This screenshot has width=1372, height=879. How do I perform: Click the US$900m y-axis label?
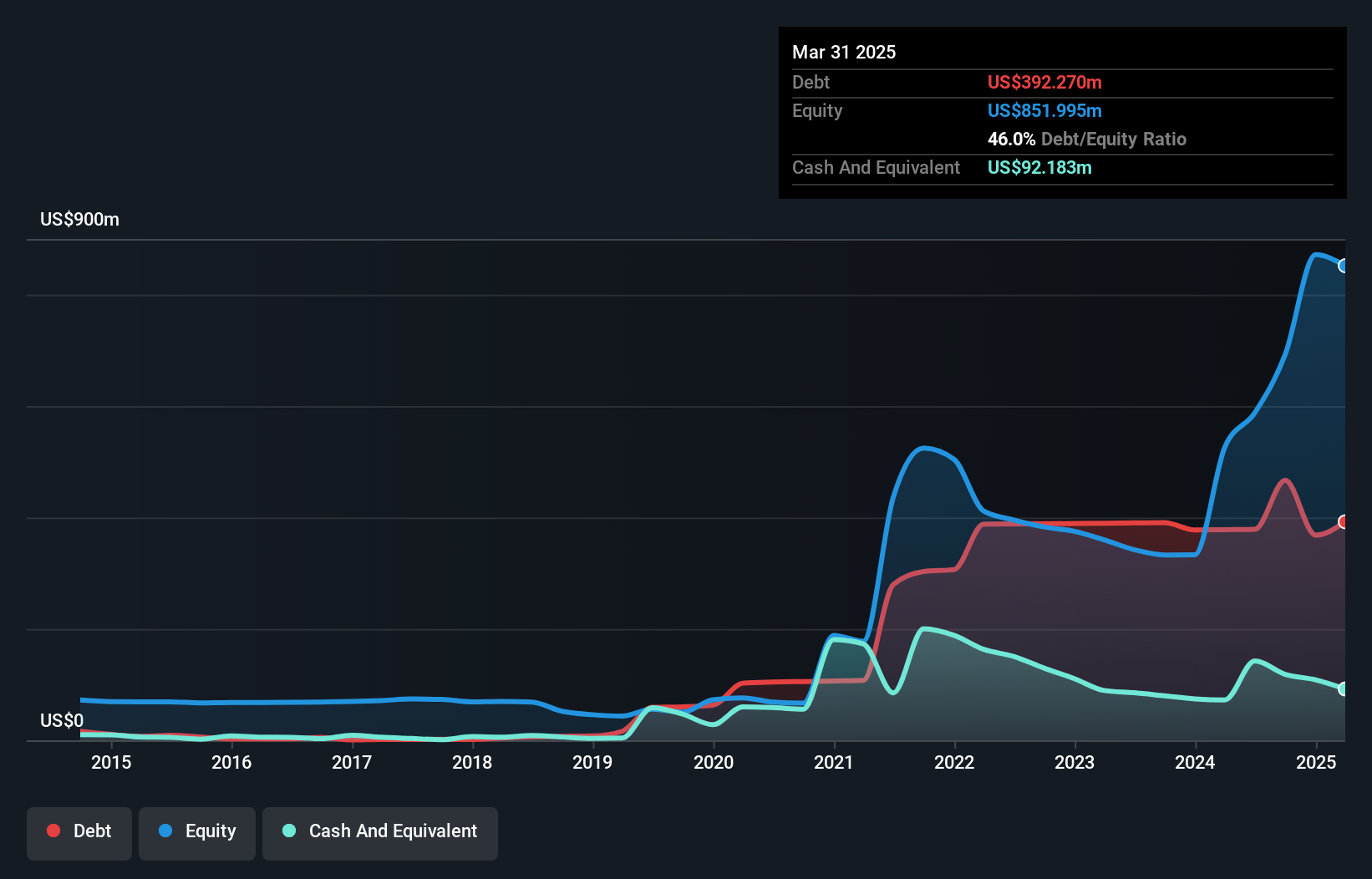click(x=79, y=220)
